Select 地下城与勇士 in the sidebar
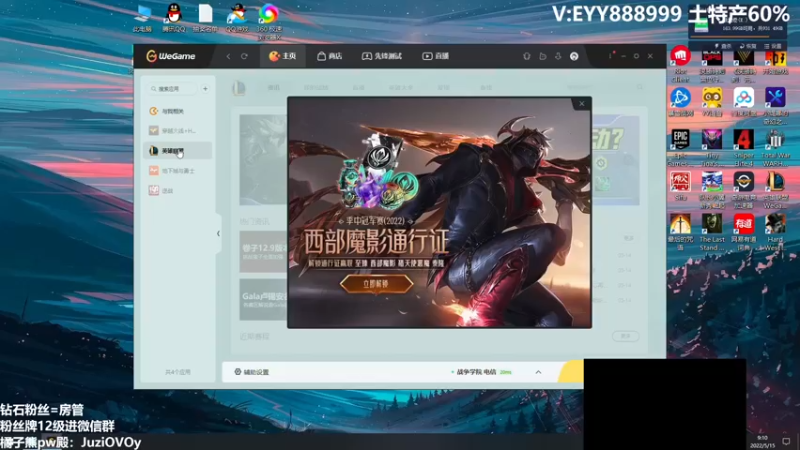 coord(178,170)
